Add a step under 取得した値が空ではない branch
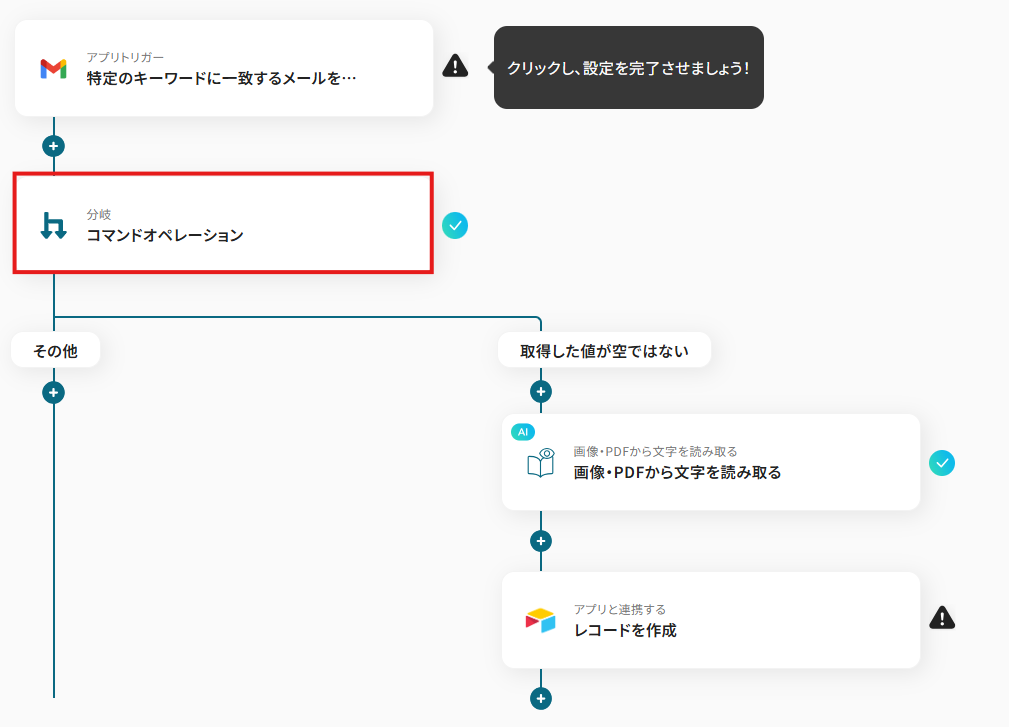Screen dimensions: 1009x727 (541, 391)
